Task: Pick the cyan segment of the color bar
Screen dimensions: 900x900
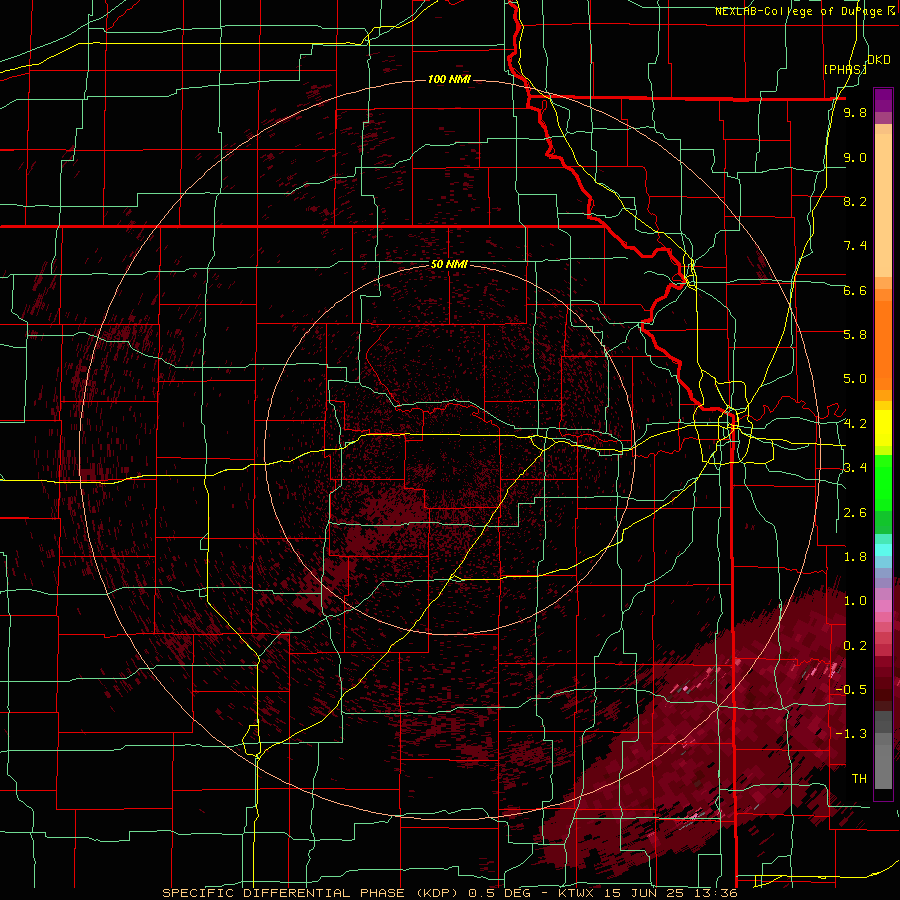Action: [x=883, y=550]
